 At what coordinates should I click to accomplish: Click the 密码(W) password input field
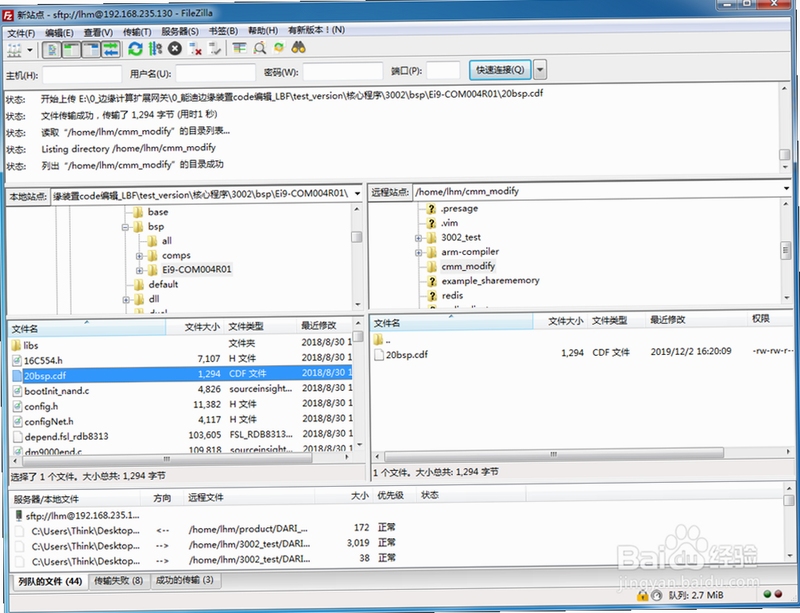343,71
